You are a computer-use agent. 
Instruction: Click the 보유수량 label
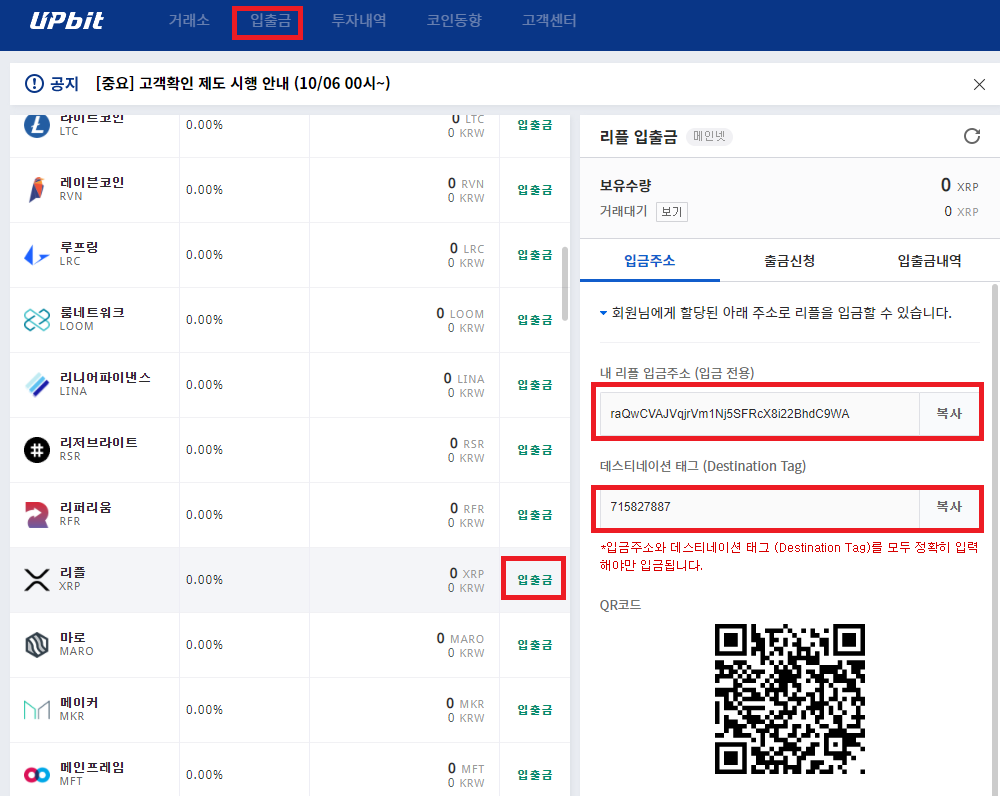coord(625,186)
